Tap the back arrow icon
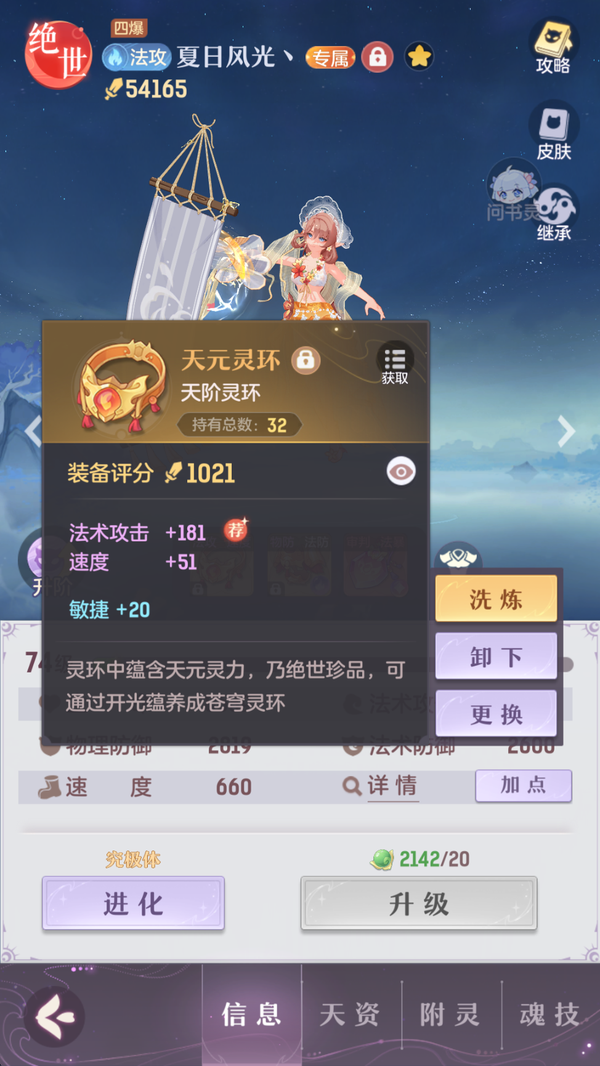The width and height of the screenshot is (600, 1066). tap(54, 1016)
